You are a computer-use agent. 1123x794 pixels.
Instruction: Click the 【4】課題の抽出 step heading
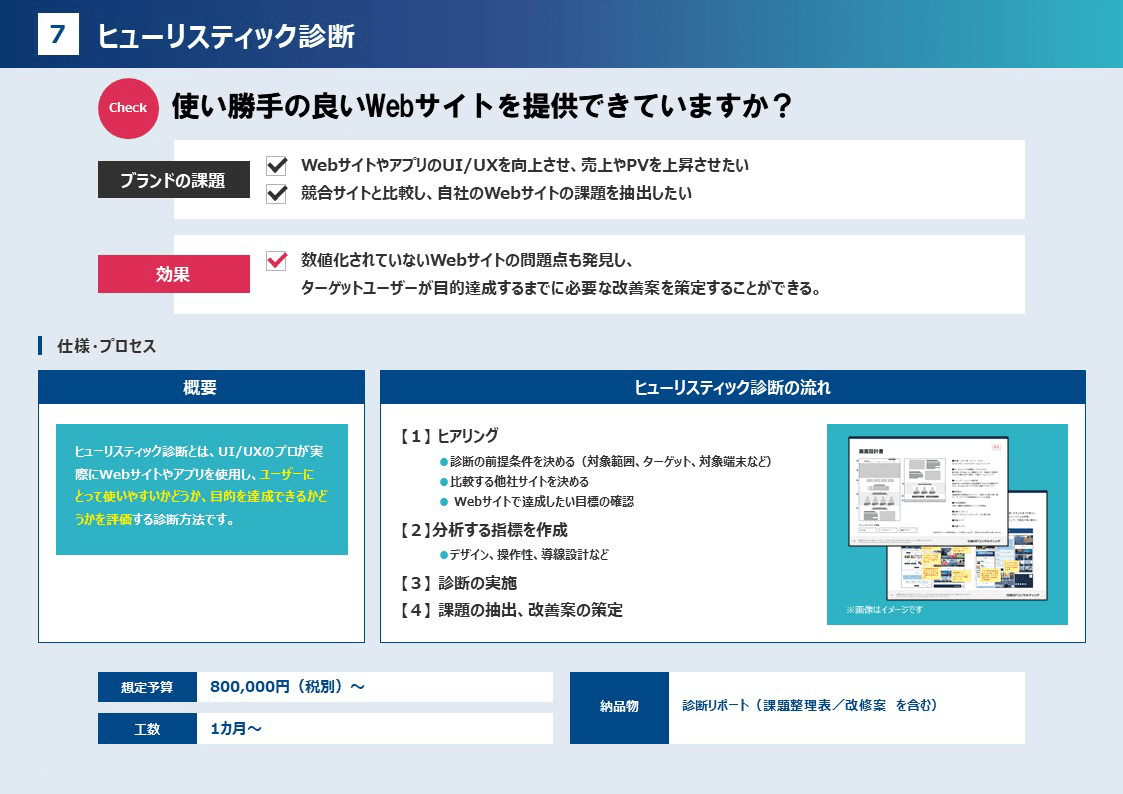pos(510,610)
